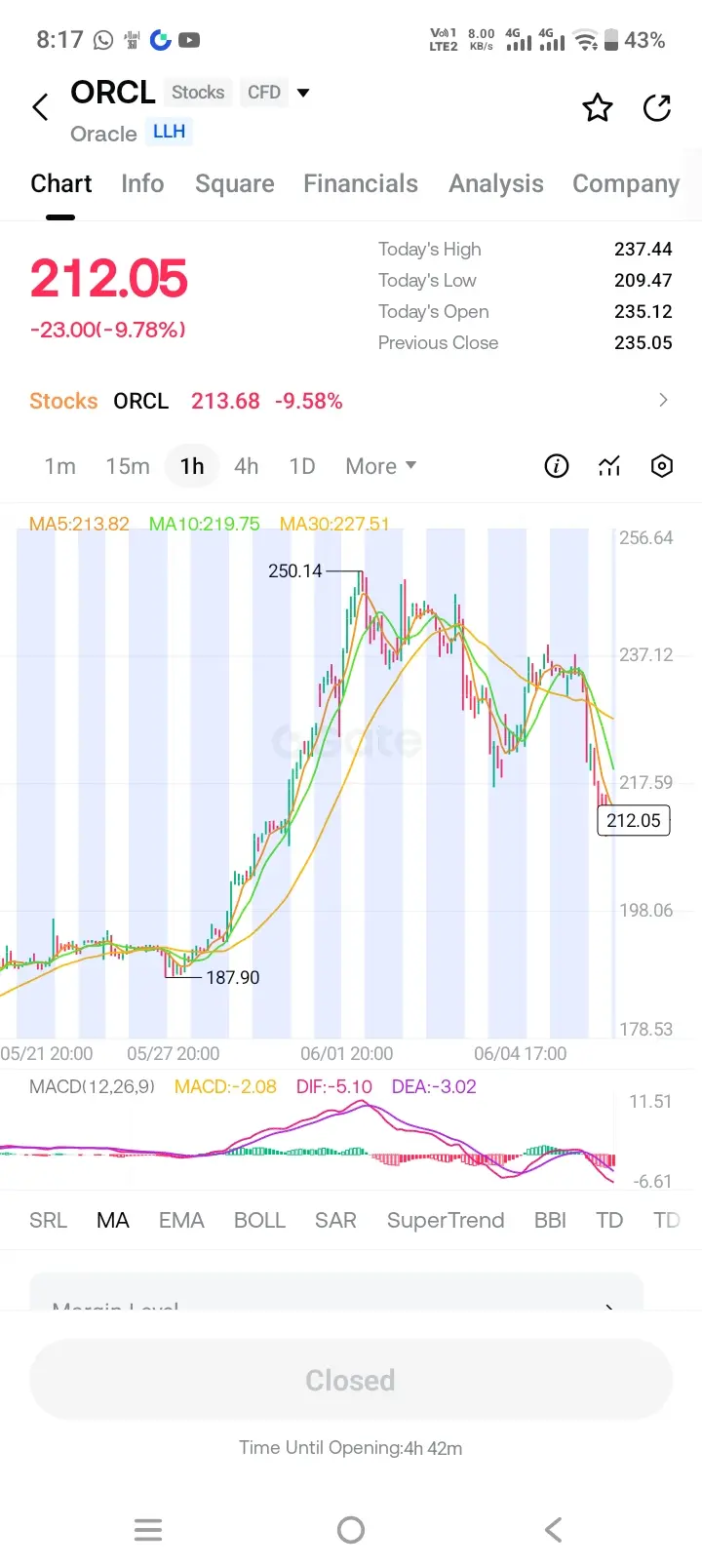Screen dimensions: 702x1568
Task: Open chart settings hexagon icon
Action: coord(662,466)
